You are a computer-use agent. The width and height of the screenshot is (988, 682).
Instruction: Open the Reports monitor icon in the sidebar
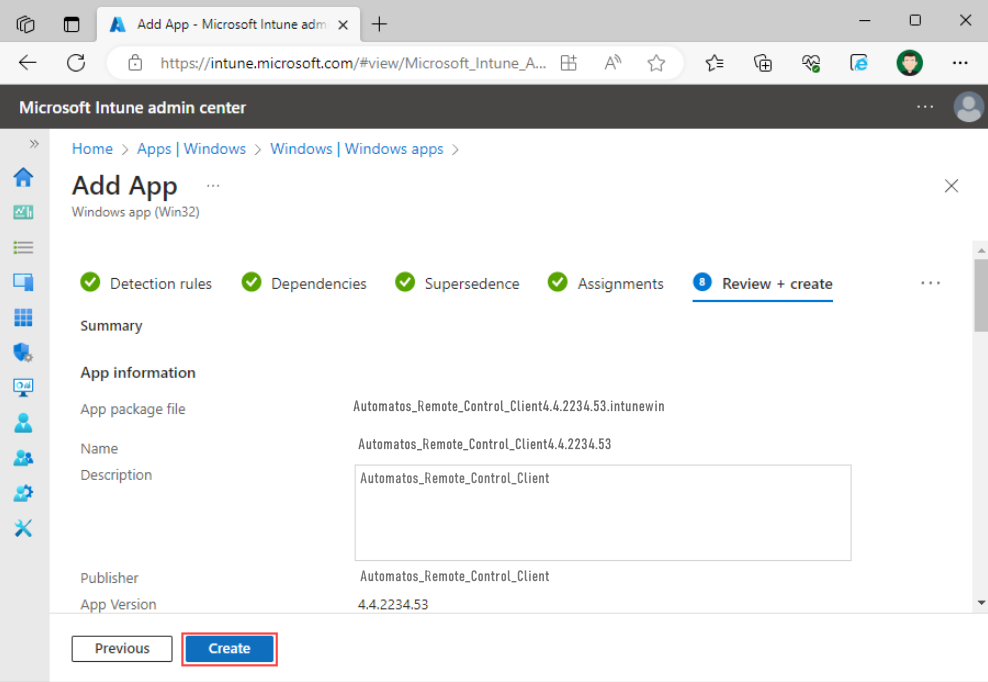point(23,387)
